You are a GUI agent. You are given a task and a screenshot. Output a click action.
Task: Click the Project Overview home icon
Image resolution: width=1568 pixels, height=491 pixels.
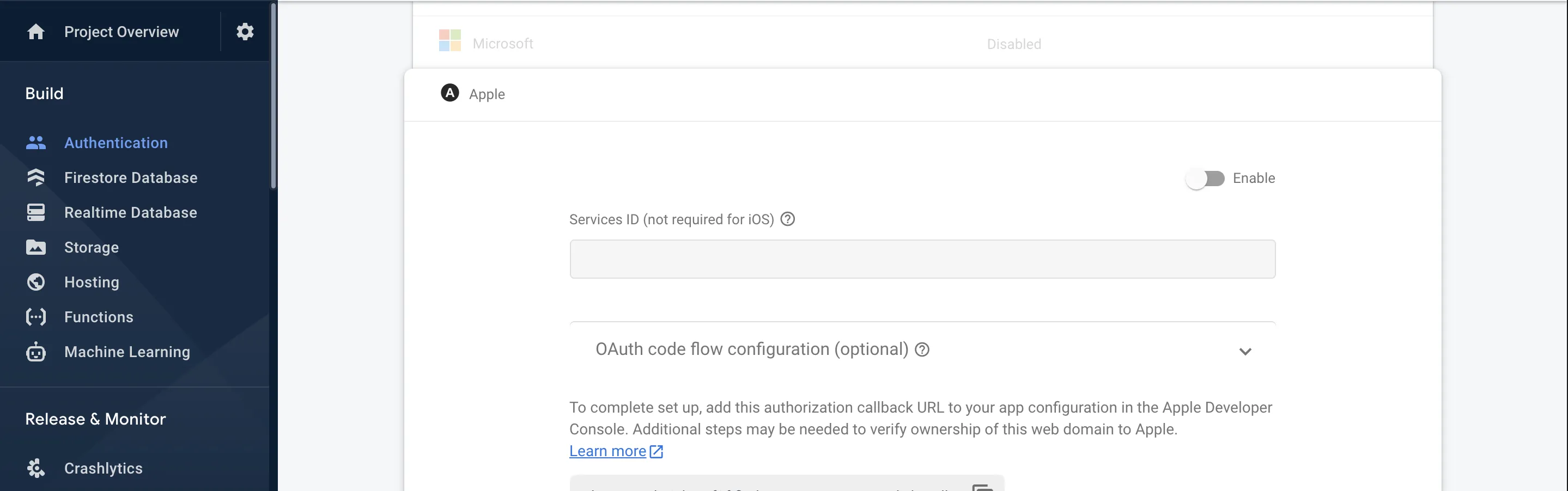tap(36, 32)
